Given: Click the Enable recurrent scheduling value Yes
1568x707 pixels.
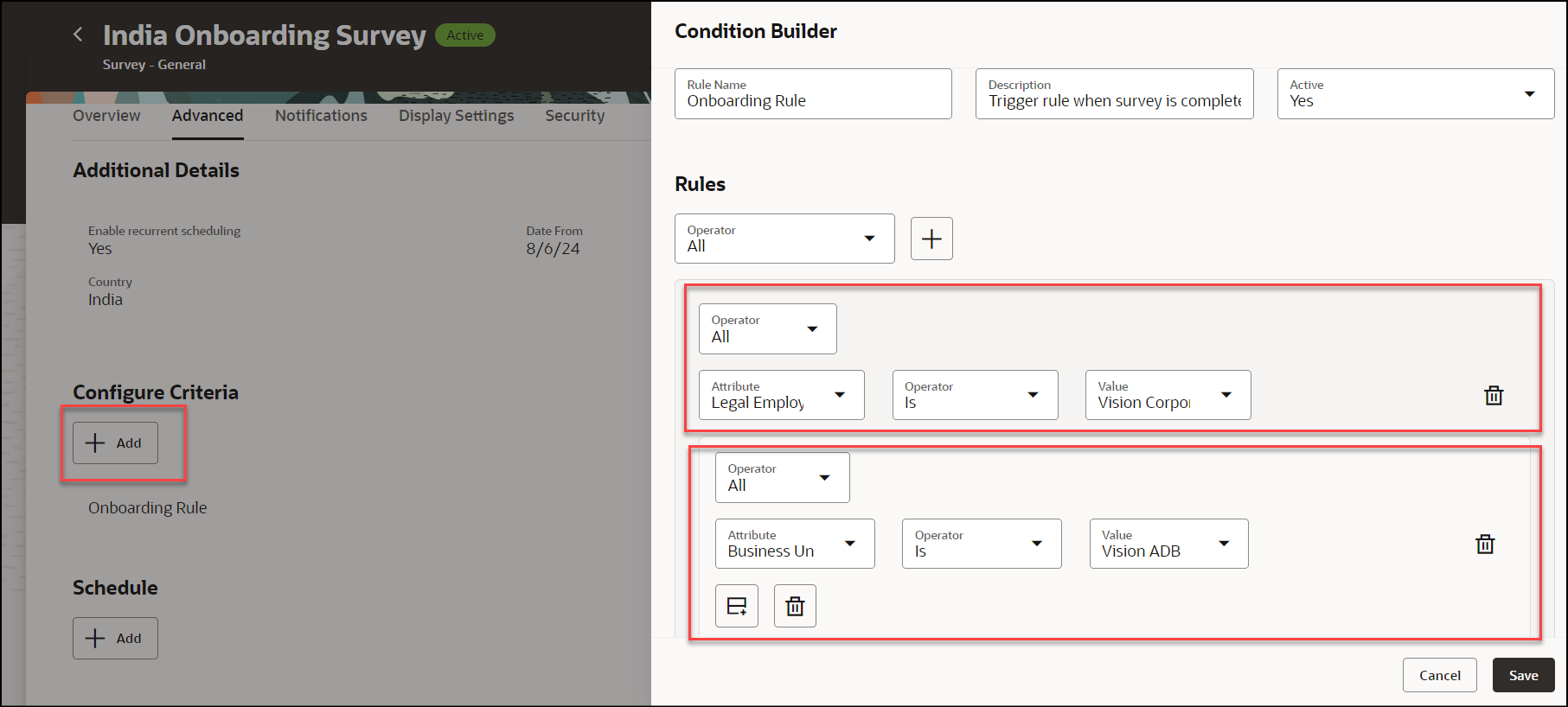Looking at the screenshot, I should [100, 249].
